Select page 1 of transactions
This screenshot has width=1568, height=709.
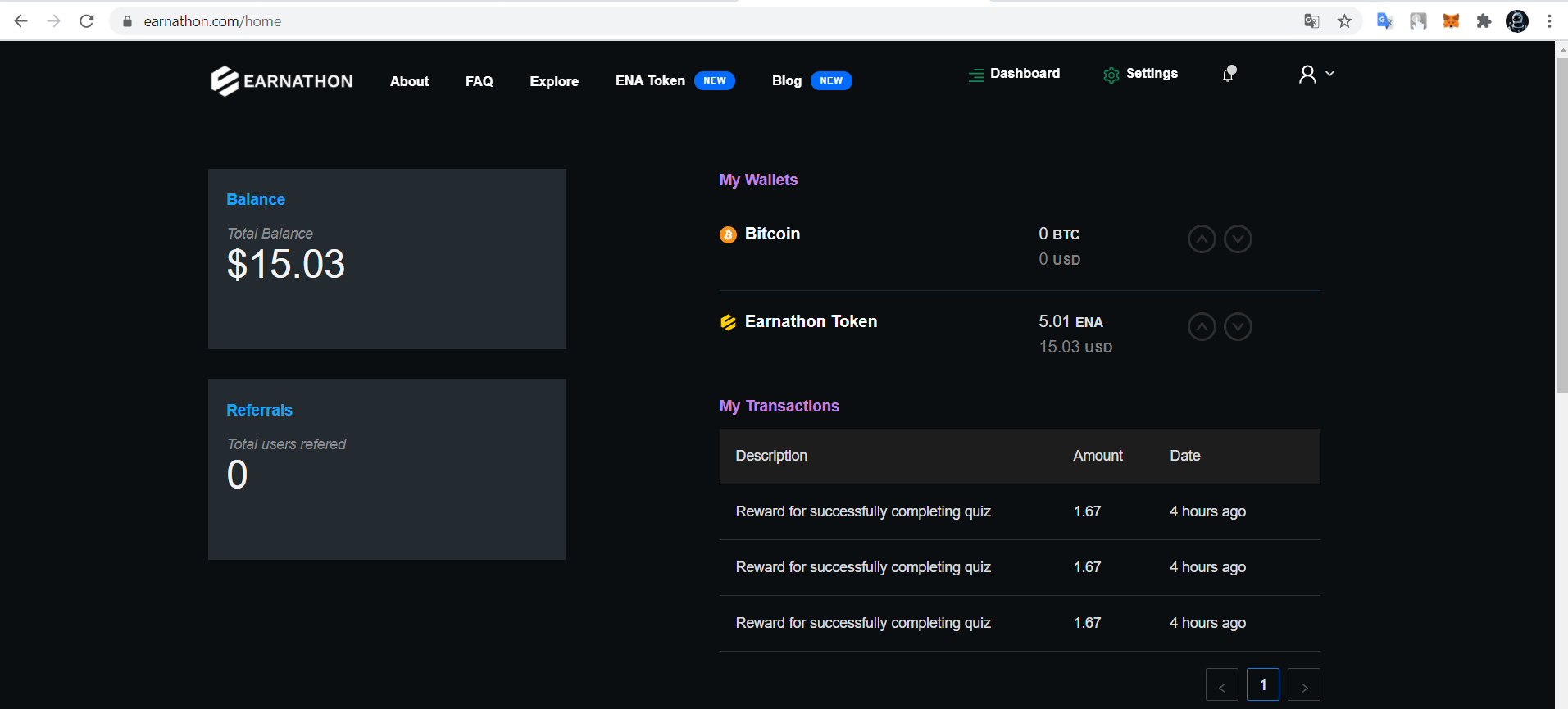pyautogui.click(x=1262, y=685)
